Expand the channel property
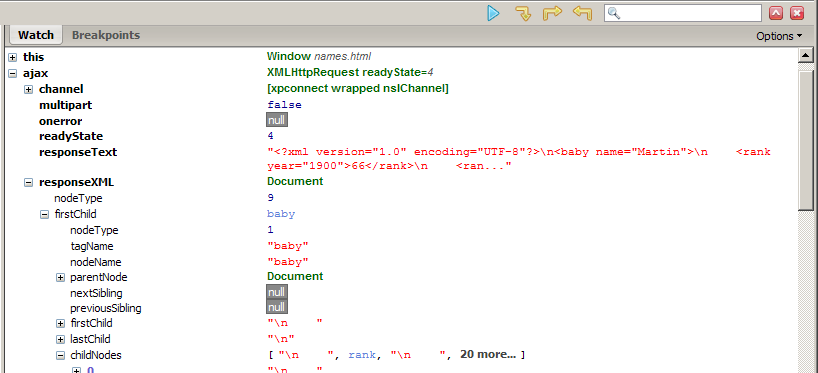 pyautogui.click(x=29, y=90)
